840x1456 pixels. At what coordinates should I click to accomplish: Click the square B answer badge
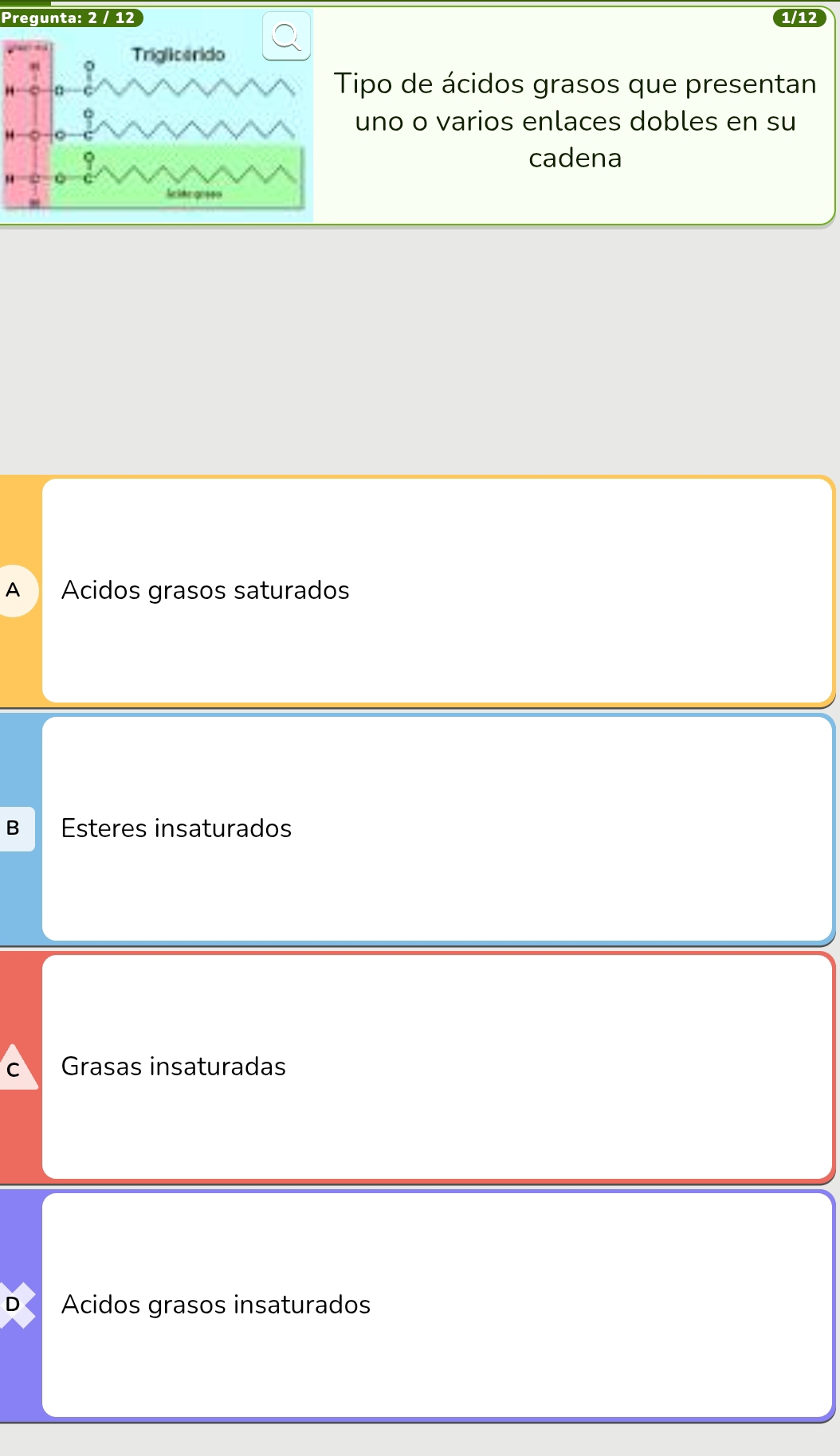click(x=14, y=828)
